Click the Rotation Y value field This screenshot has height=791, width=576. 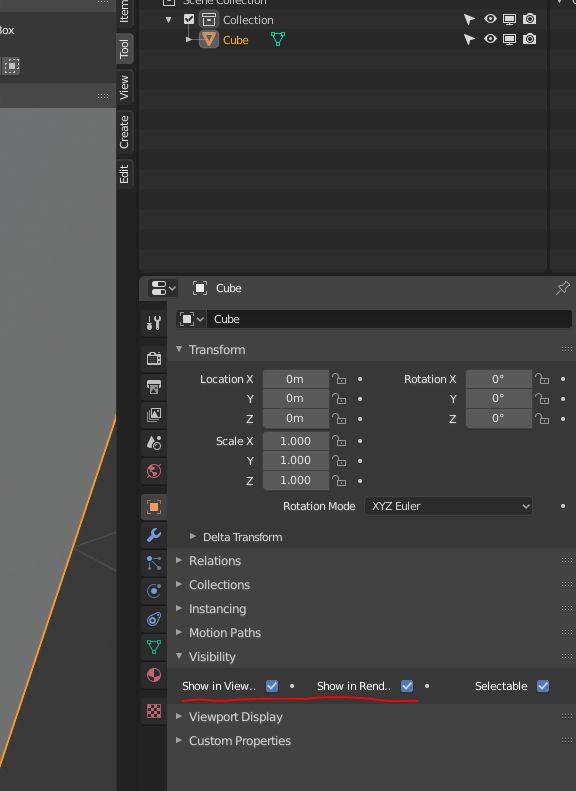pos(499,399)
